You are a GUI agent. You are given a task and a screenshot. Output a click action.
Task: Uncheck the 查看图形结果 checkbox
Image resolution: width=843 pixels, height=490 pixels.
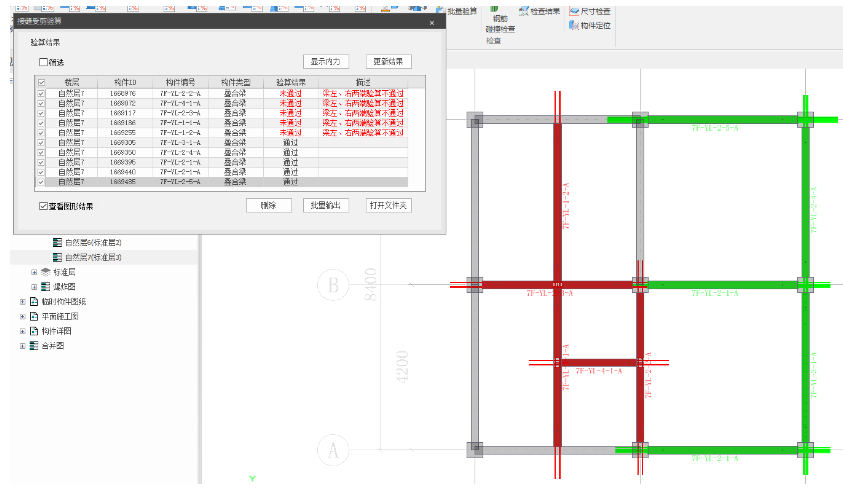42,206
